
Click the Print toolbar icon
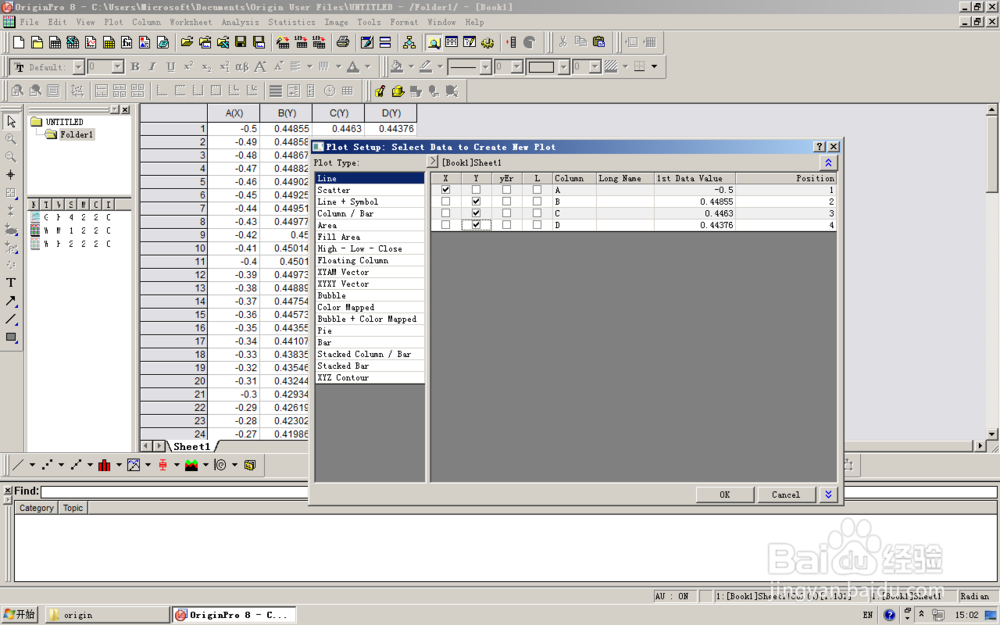click(x=343, y=43)
